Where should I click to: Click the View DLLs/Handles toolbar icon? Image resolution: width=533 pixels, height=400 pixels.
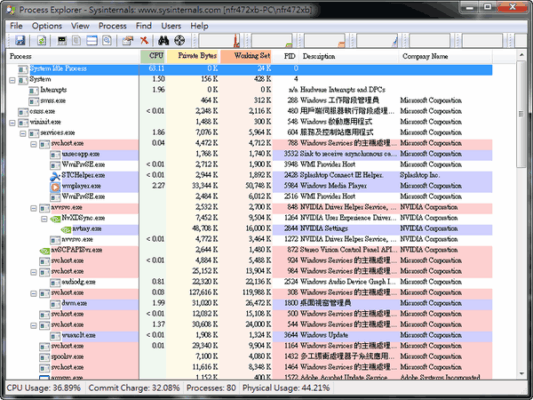[107, 41]
